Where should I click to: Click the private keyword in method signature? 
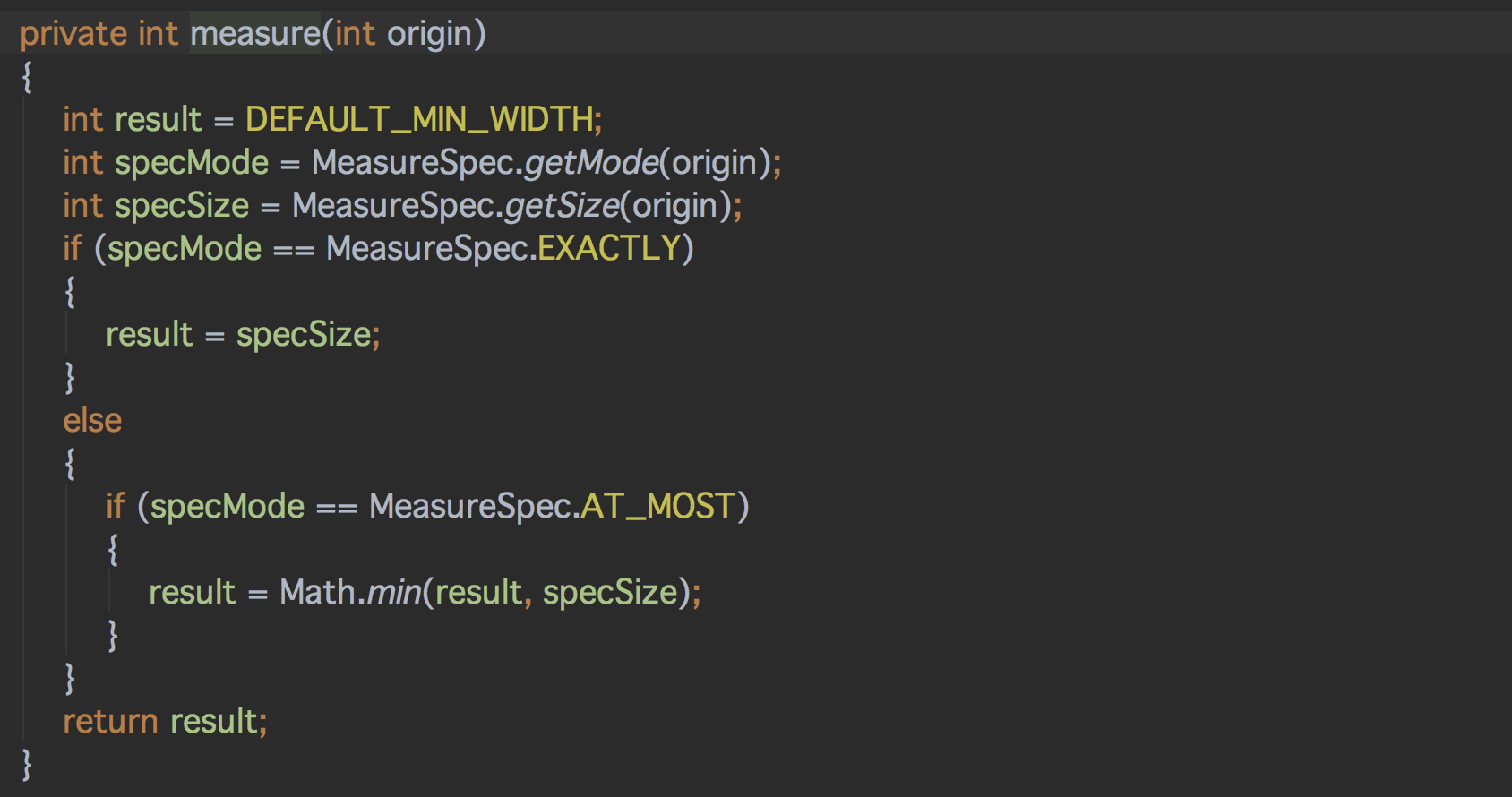[73, 34]
